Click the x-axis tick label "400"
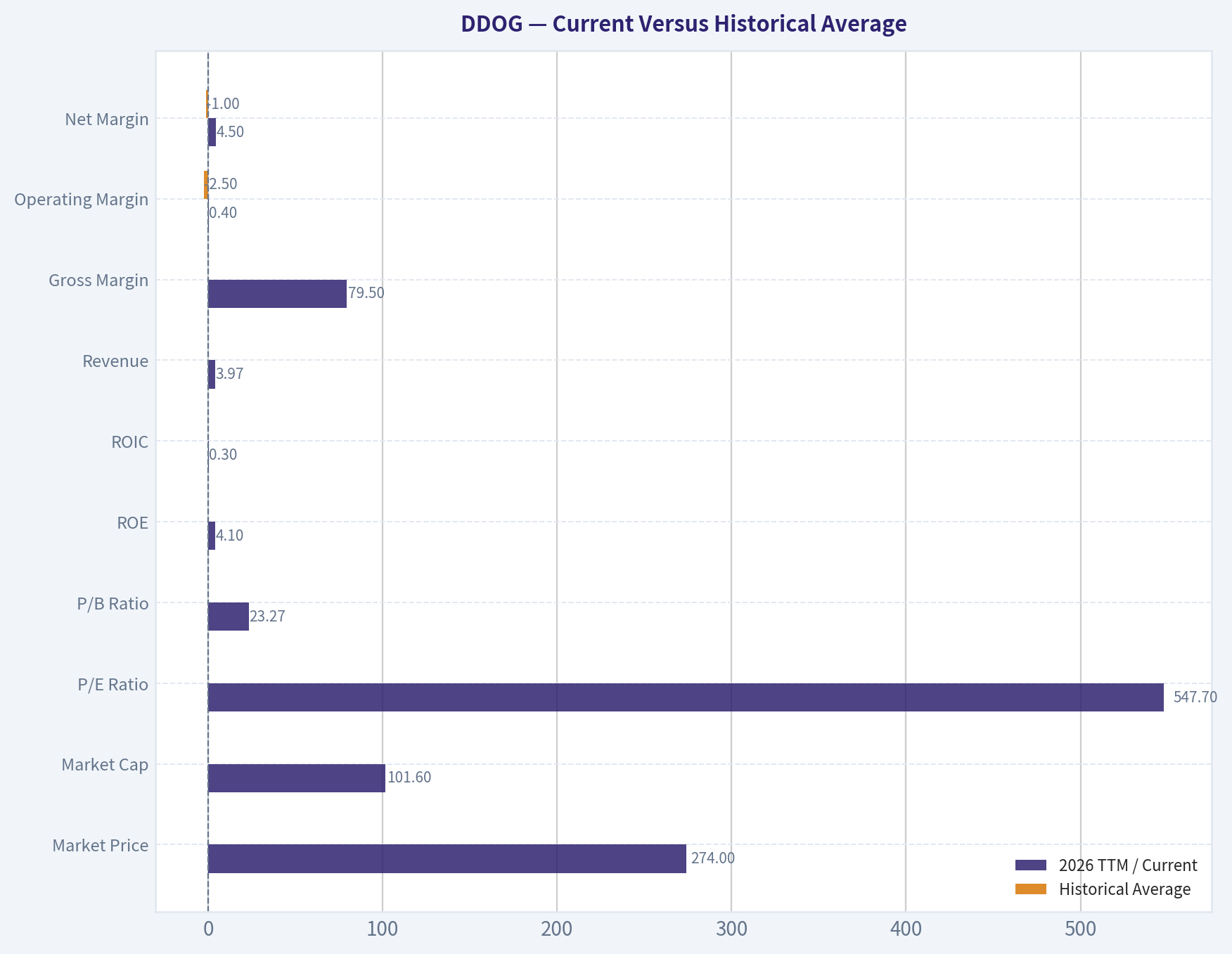Screen dimensions: 1232x954 tap(906, 929)
